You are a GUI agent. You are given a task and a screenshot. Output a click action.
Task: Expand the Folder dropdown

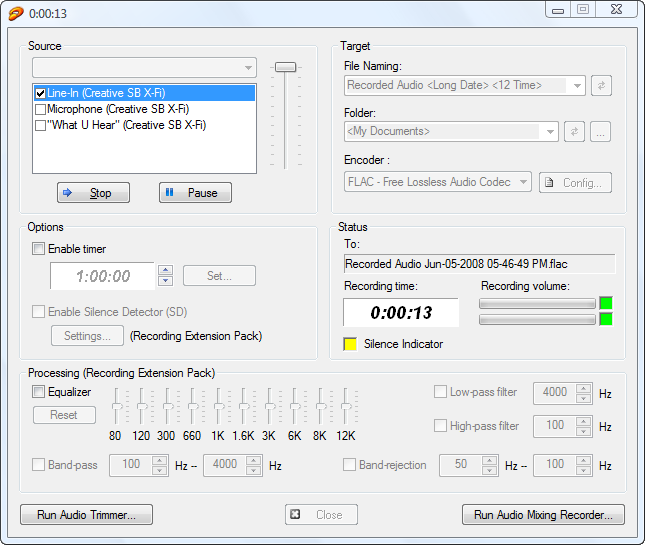(x=550, y=132)
